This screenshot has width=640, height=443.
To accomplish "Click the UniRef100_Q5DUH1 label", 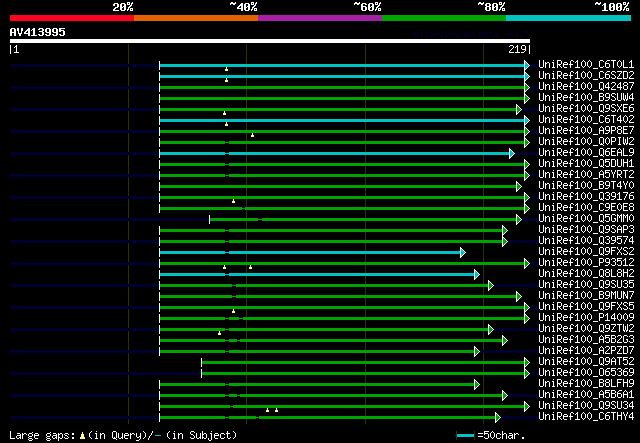I will 586,164.
